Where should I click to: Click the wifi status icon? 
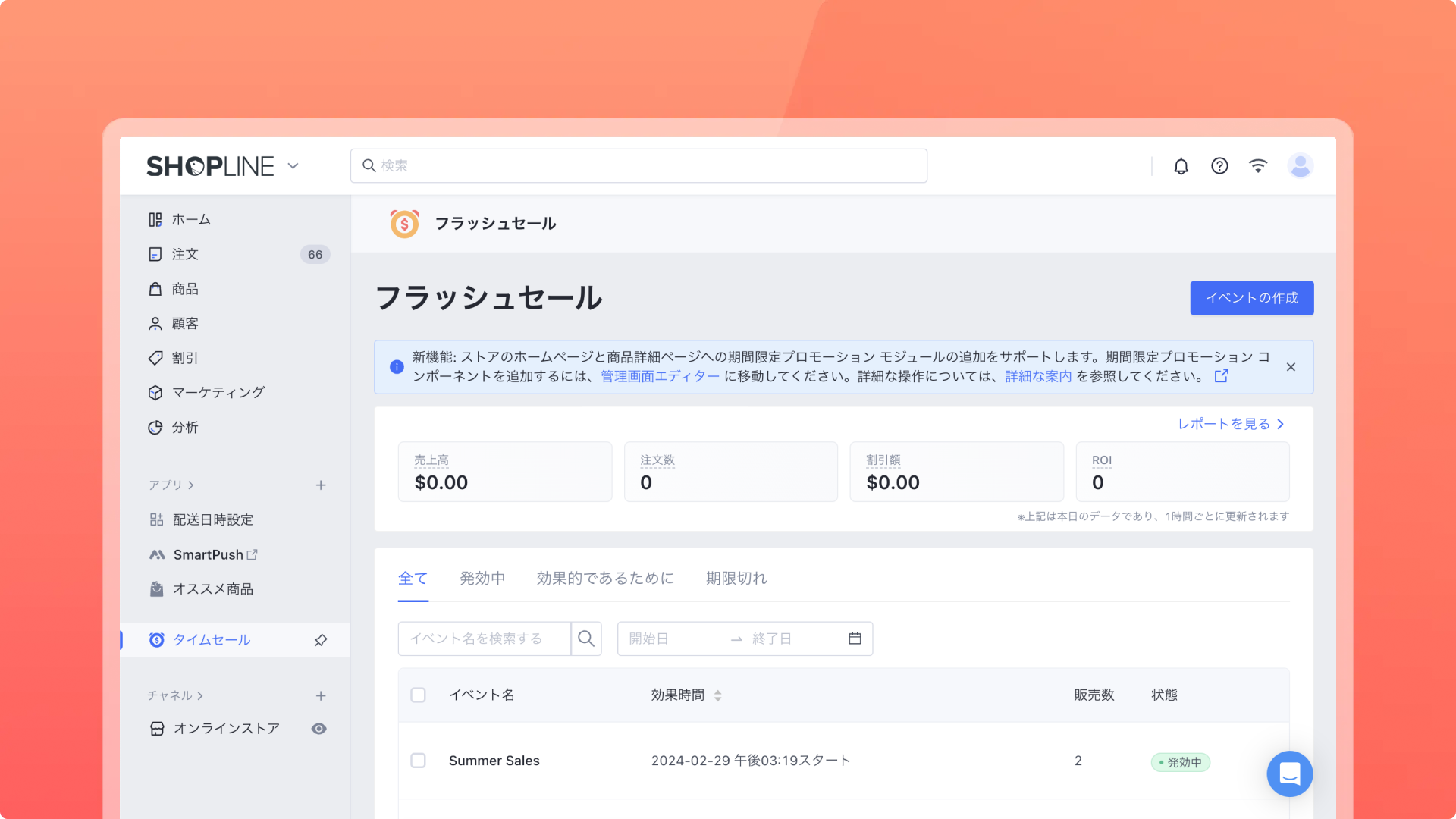click(x=1258, y=166)
